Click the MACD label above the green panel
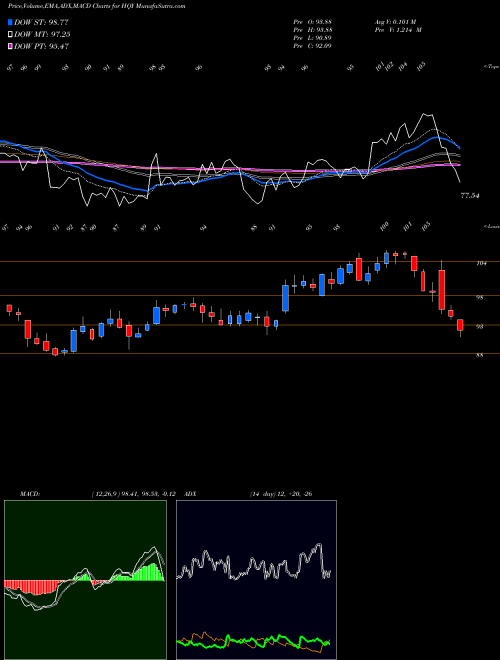Screen dimensions: 500x660 pos(29,494)
